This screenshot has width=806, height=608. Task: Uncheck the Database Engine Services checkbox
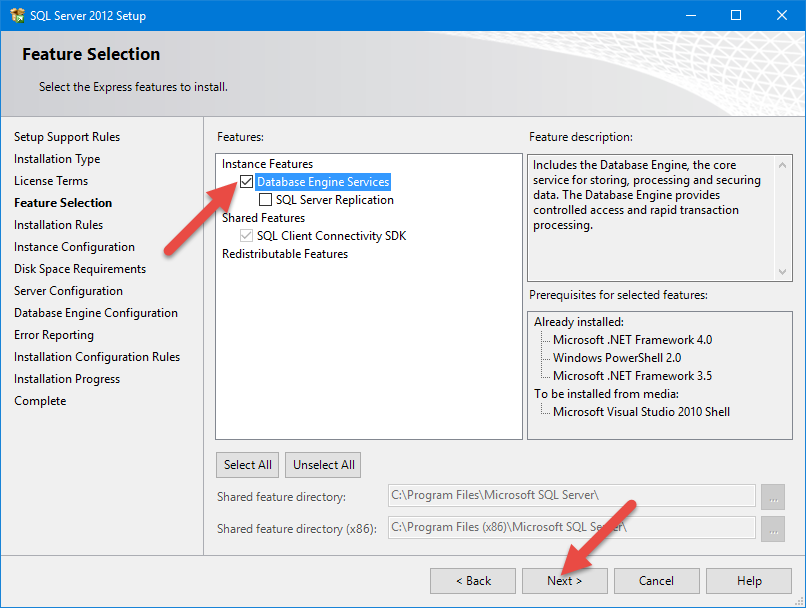[247, 182]
